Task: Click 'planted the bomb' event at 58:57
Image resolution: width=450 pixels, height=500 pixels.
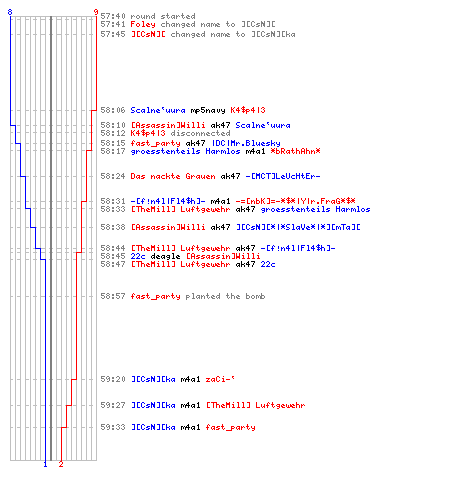Action: (x=225, y=296)
